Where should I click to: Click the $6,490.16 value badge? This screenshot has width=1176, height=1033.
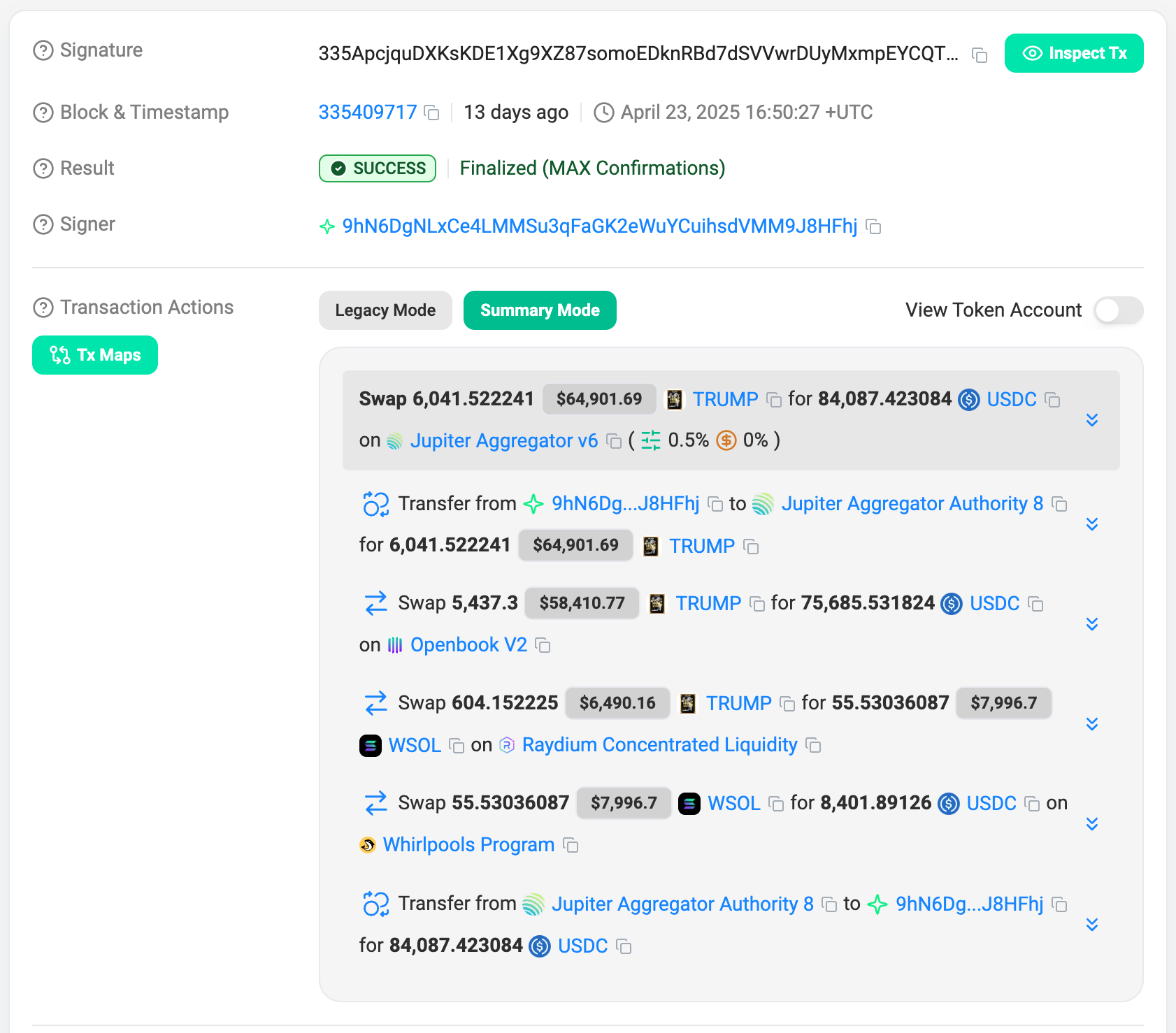pos(617,703)
